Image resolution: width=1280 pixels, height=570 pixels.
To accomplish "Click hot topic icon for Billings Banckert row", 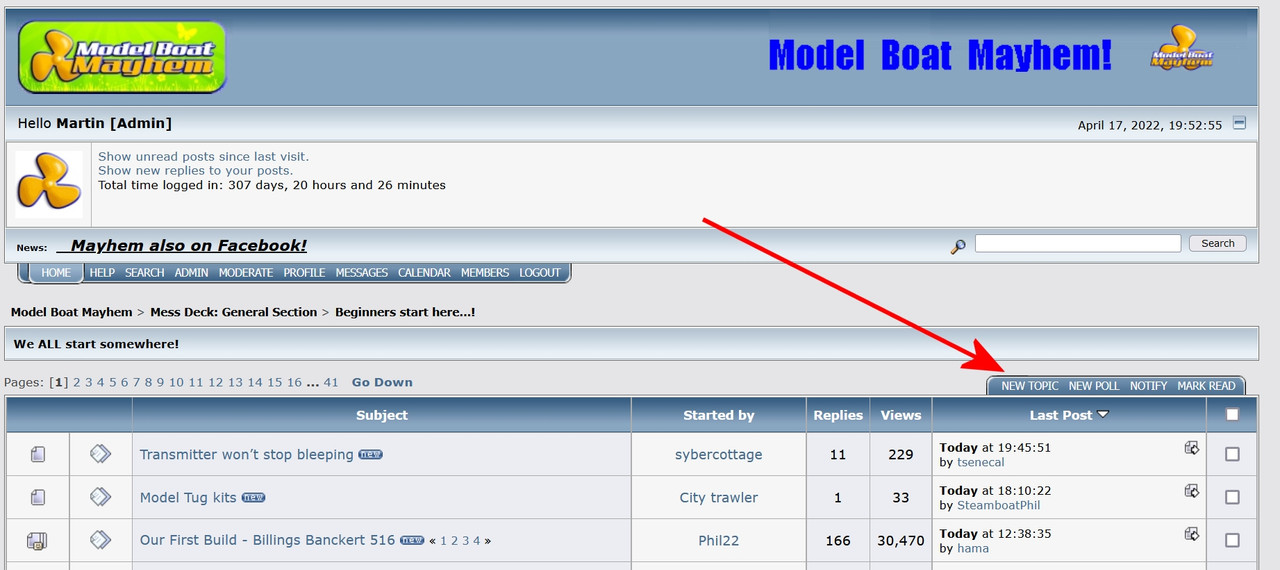I will (x=37, y=541).
